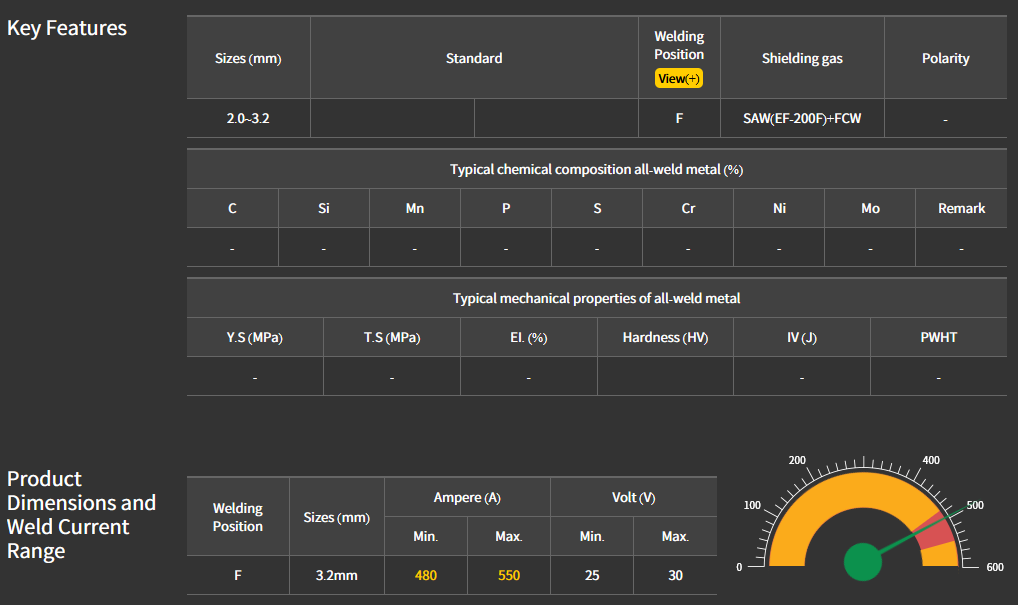This screenshot has width=1018, height=605.
Task: Select the 3.2mm size cell
Action: pos(337,575)
